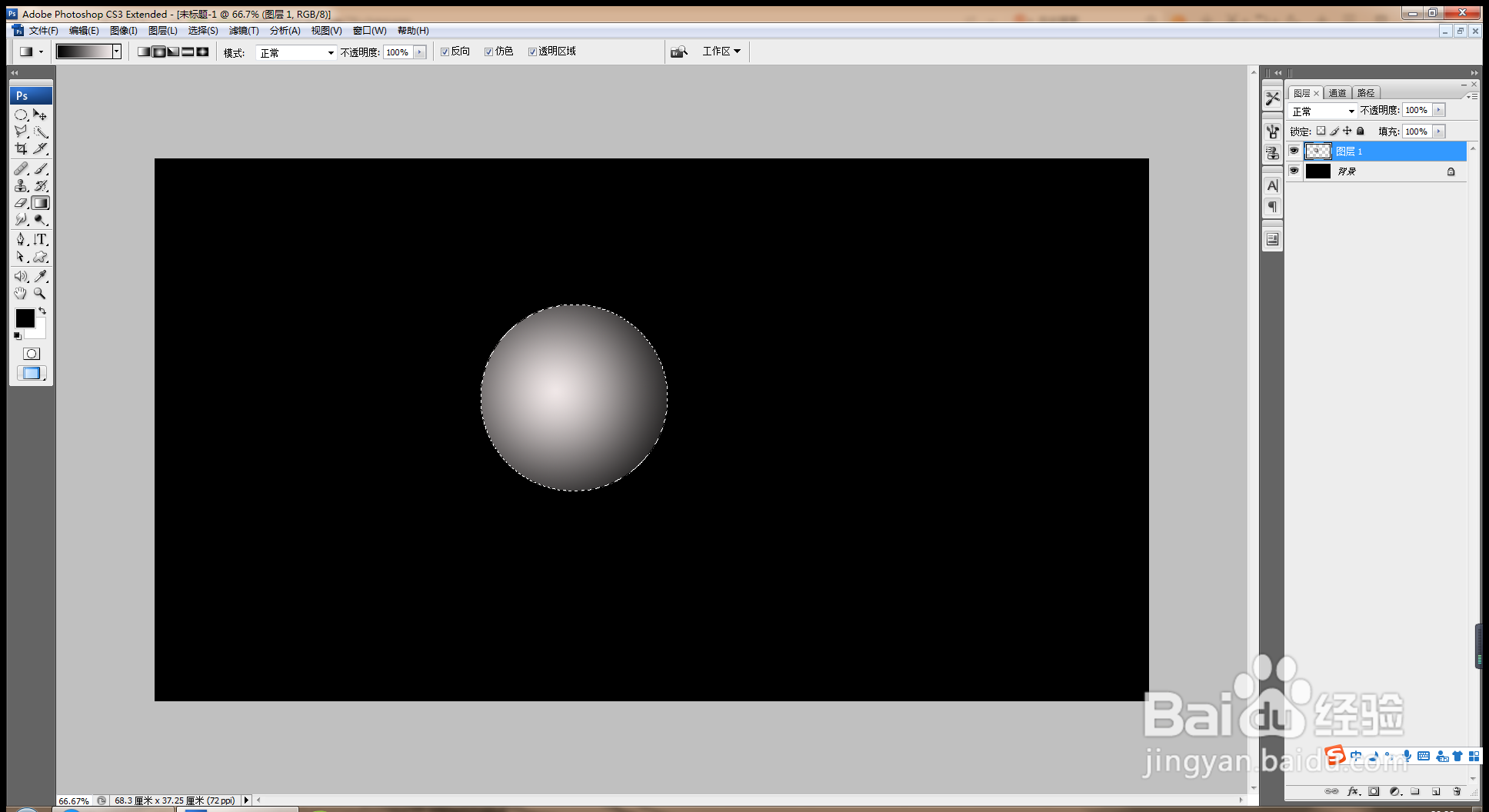
Task: Swap foreground and background colors
Action: point(42,311)
